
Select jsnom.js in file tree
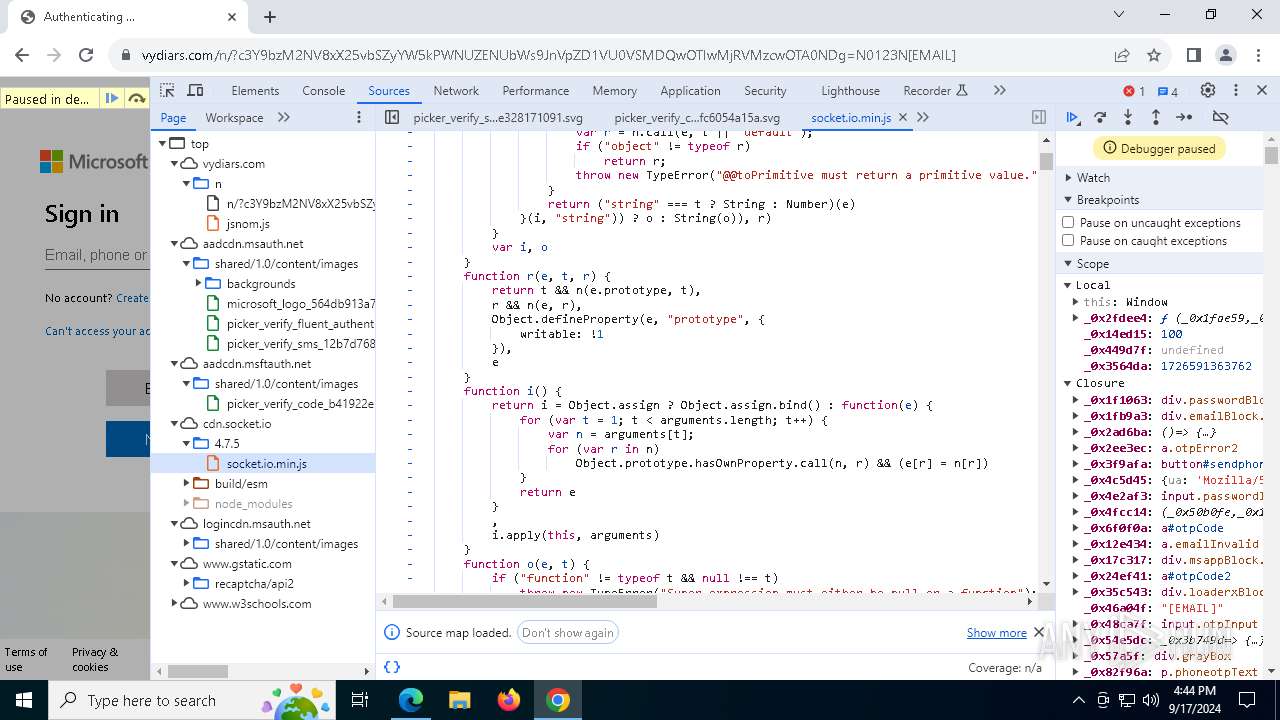[248, 224]
